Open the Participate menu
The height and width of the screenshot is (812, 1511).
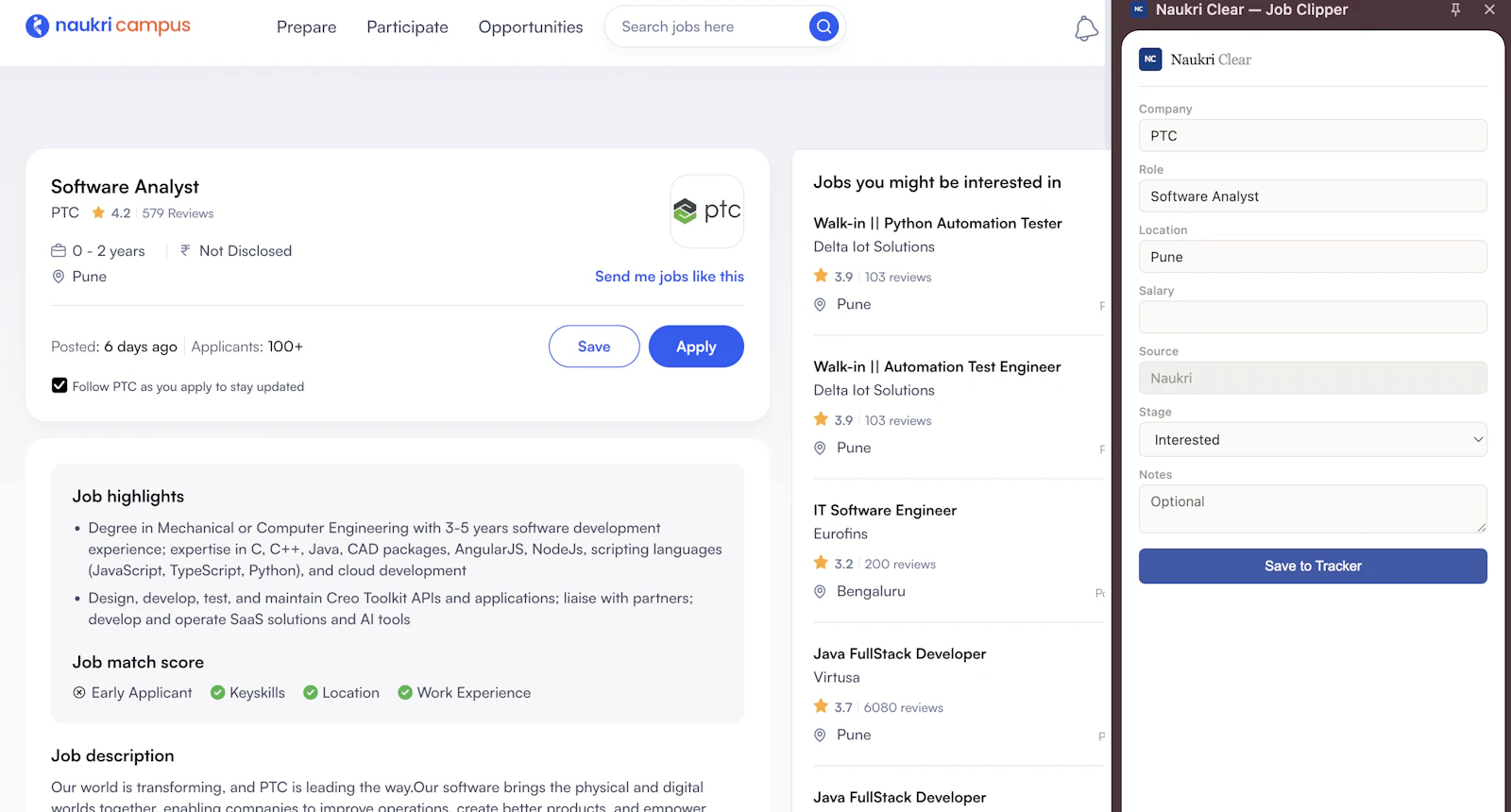407,27
